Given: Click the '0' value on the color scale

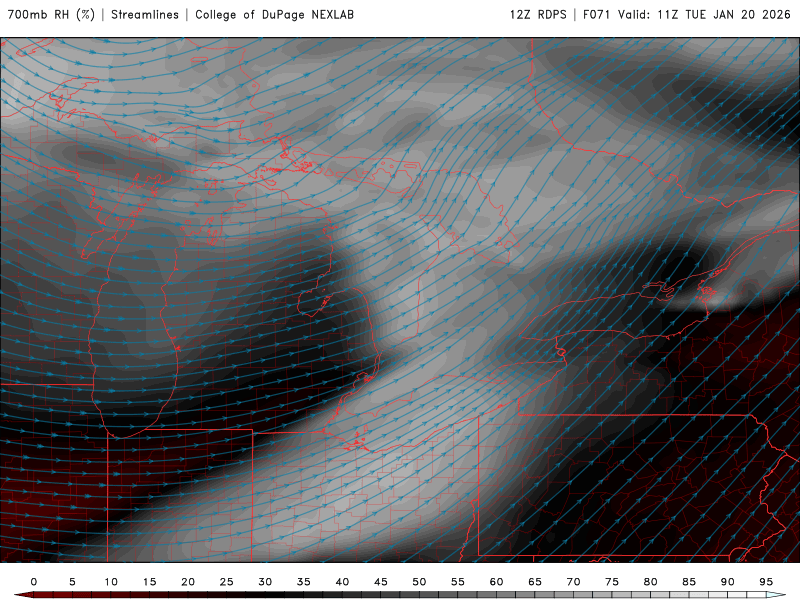Looking at the screenshot, I should (x=34, y=582).
